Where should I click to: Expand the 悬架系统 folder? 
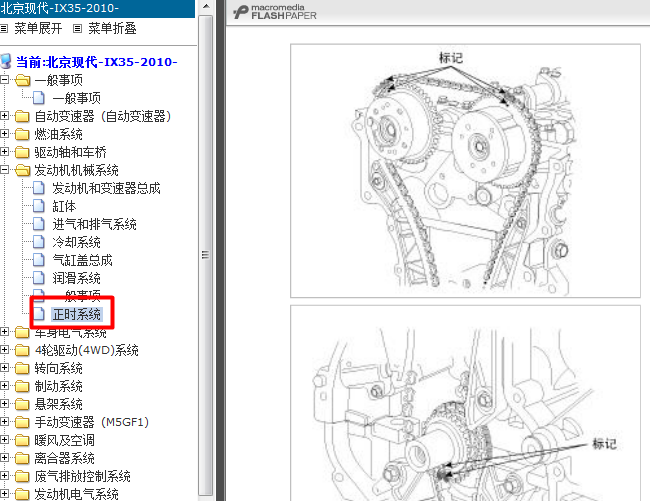point(4,404)
